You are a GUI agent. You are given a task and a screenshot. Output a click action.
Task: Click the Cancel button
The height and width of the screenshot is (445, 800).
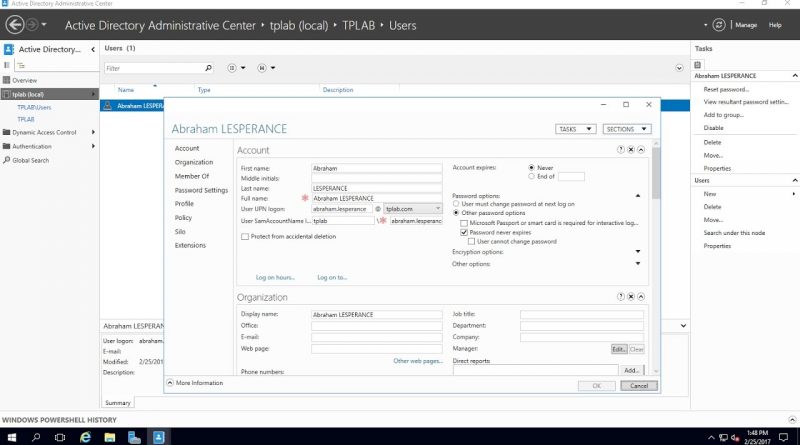point(639,386)
